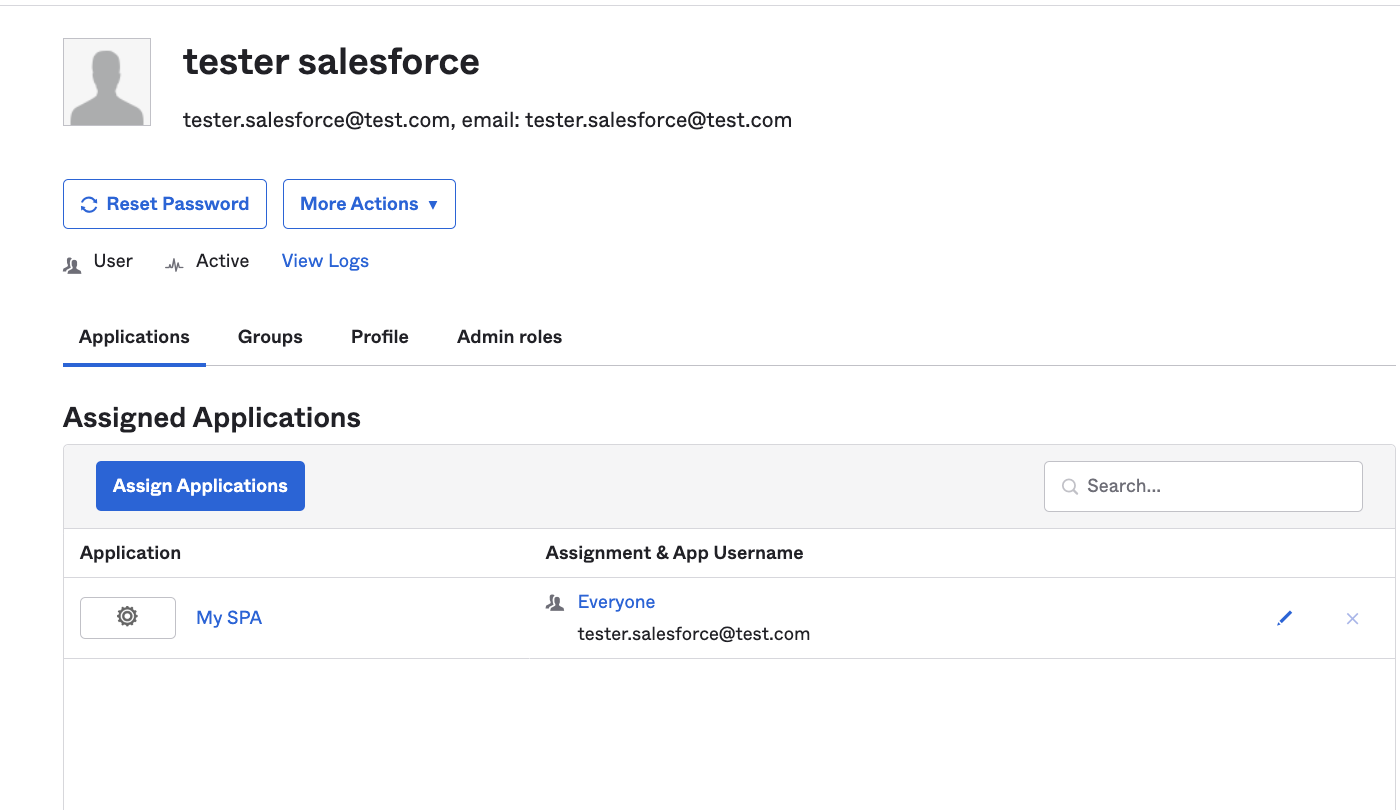This screenshot has height=810, width=1400.
Task: Click the user avatar placeholder image
Action: click(x=107, y=82)
